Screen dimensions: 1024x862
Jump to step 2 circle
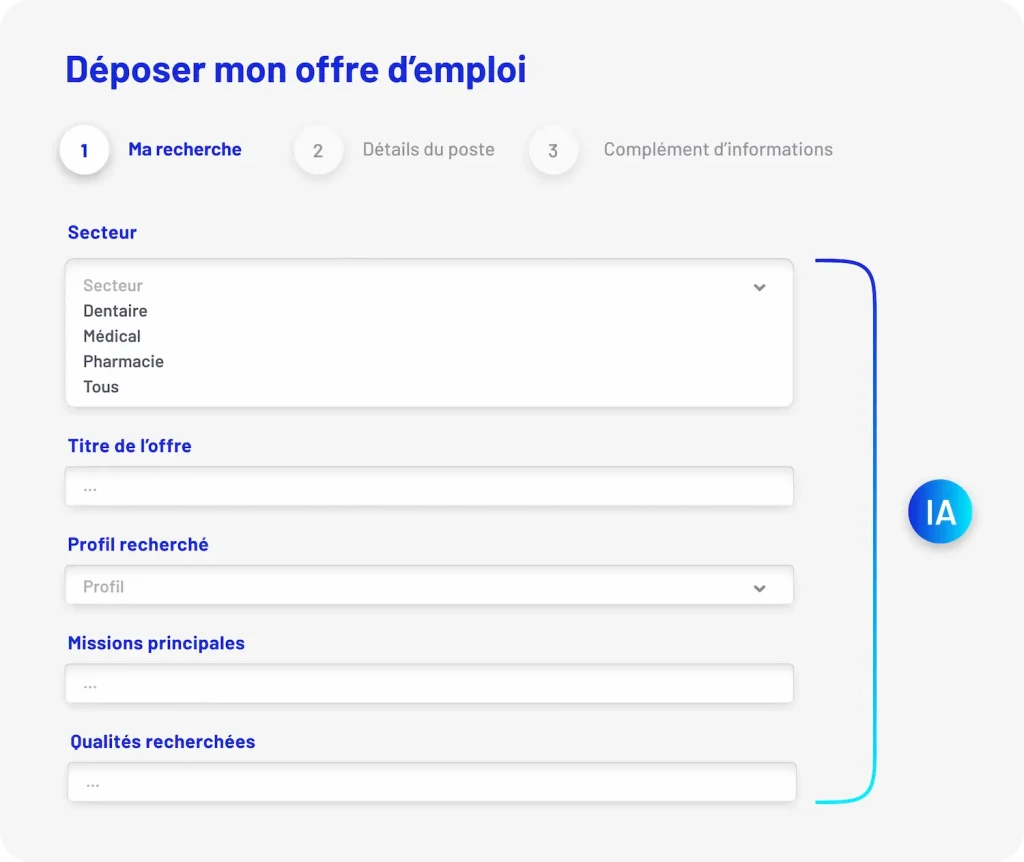point(318,151)
